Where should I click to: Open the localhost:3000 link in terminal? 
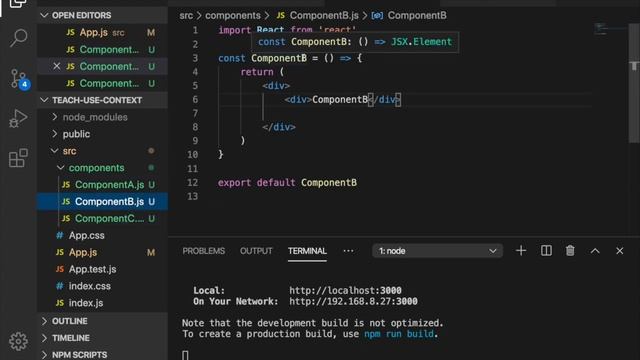coord(345,290)
